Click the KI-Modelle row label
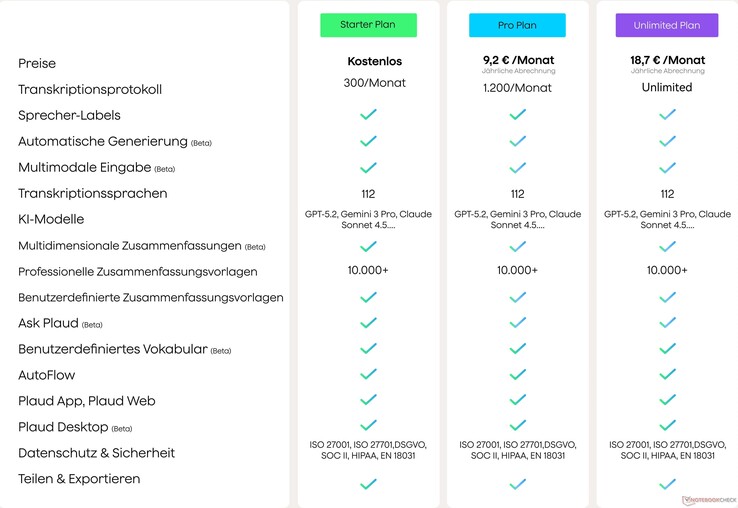Screen dimensions: 738x508 51,219
